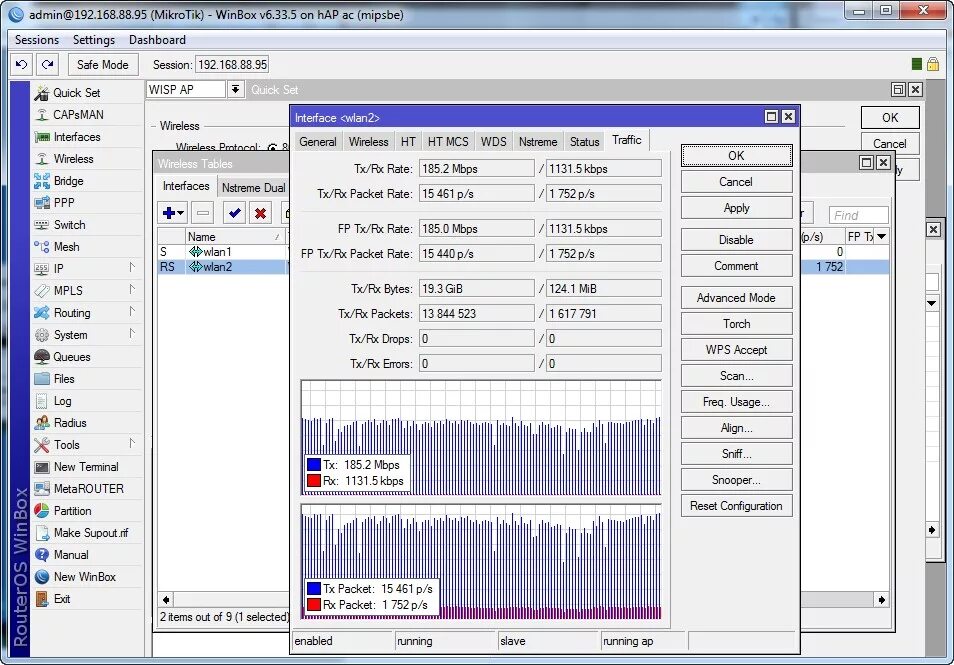Open Log menu item

62,401
